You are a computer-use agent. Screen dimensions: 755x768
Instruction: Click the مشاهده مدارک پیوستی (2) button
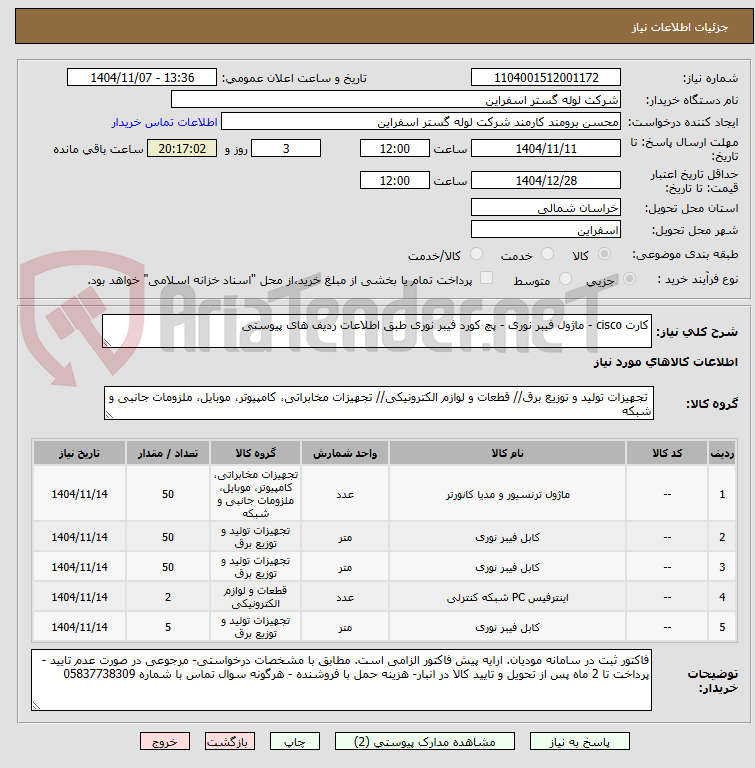425,742
